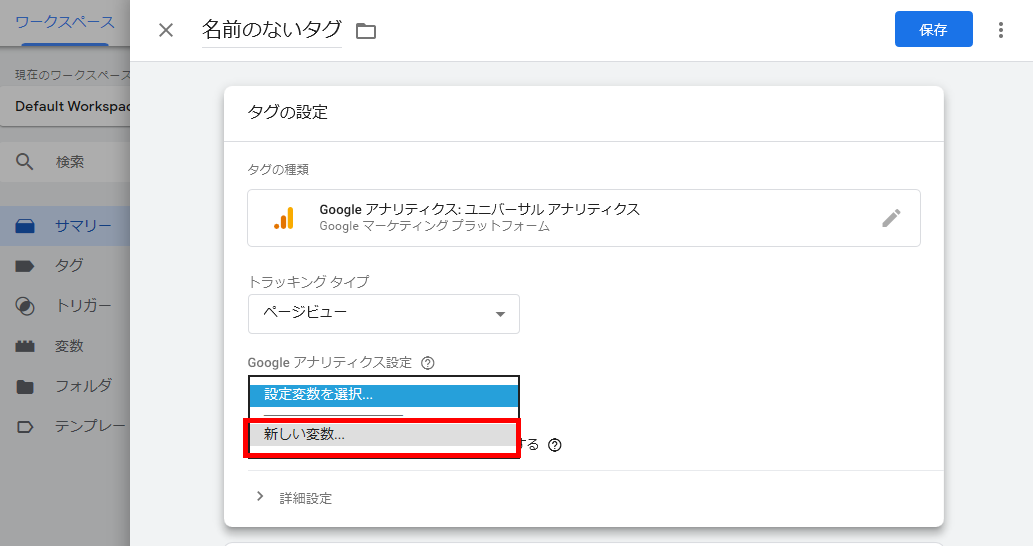Select 設定変数を選択... option in the list
This screenshot has height=546, width=1033.
click(383, 395)
